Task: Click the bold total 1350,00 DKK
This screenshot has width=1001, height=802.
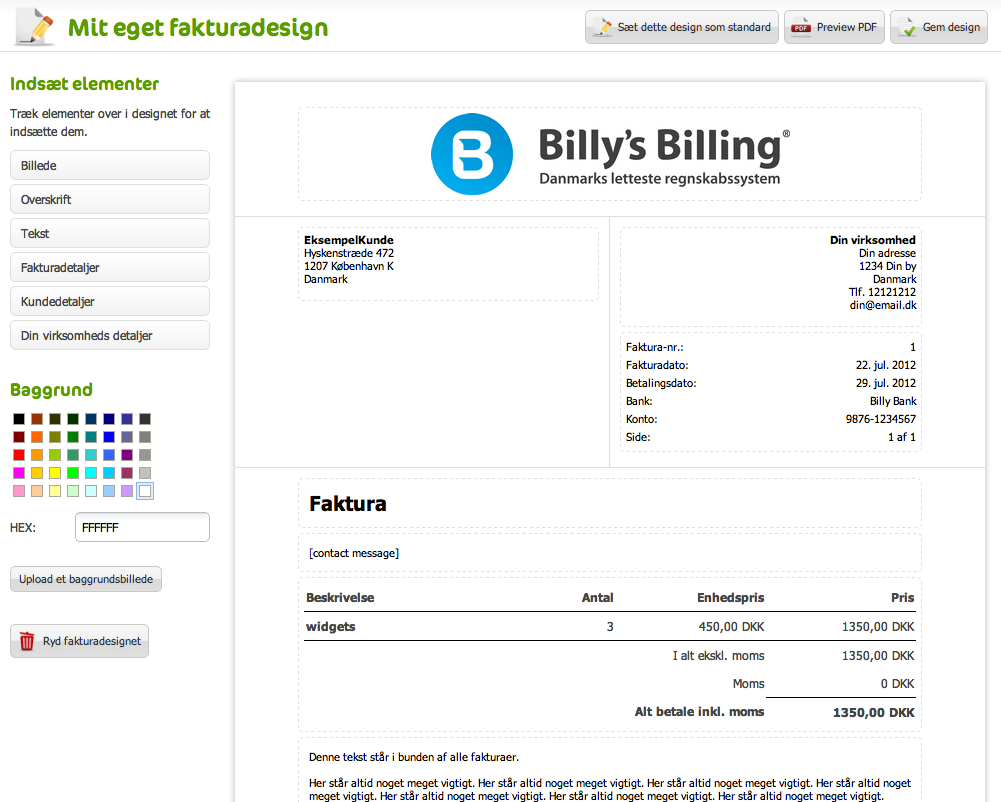Action: (873, 713)
